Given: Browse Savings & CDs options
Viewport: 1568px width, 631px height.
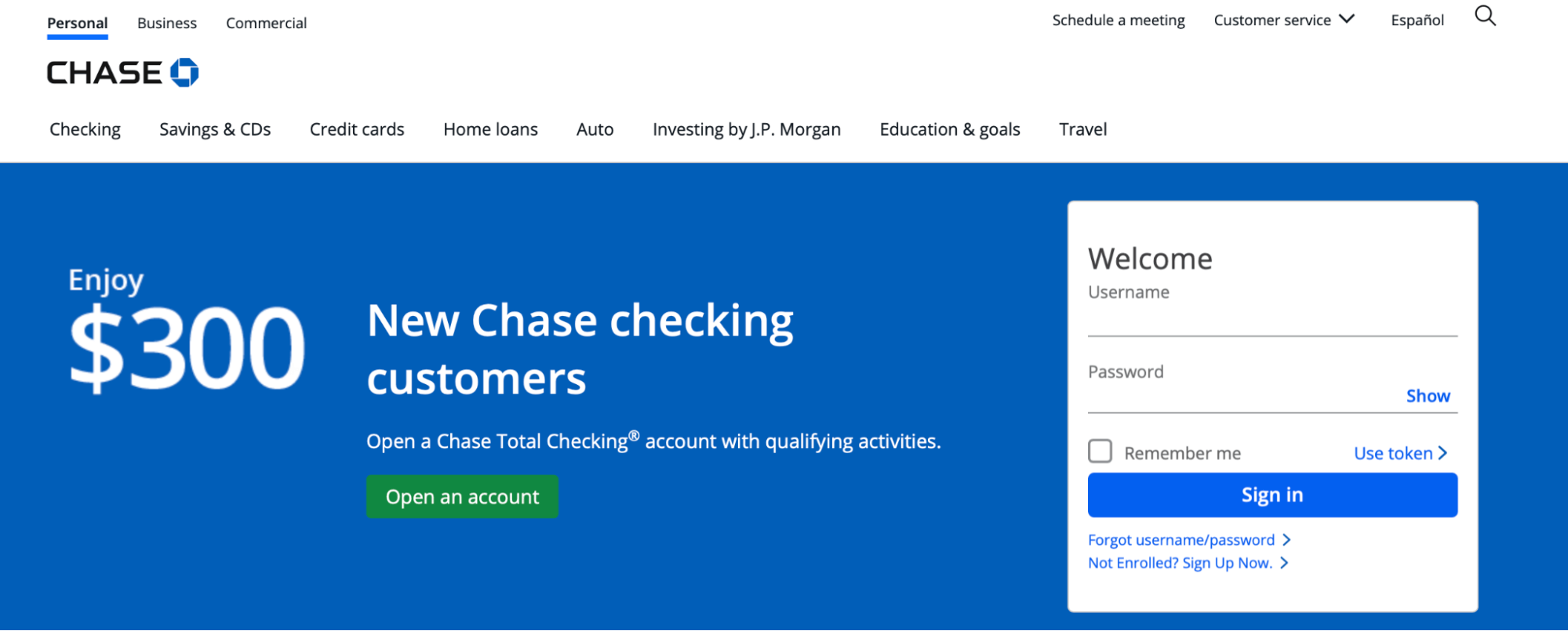Looking at the screenshot, I should pos(214,129).
